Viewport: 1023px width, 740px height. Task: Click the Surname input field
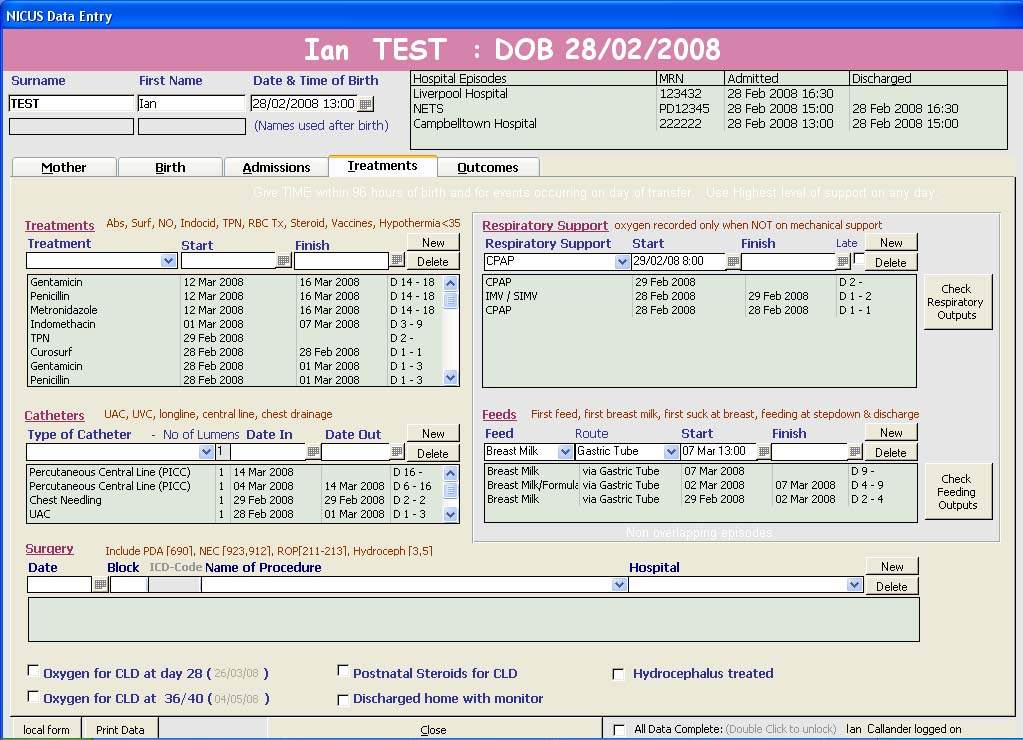71,103
